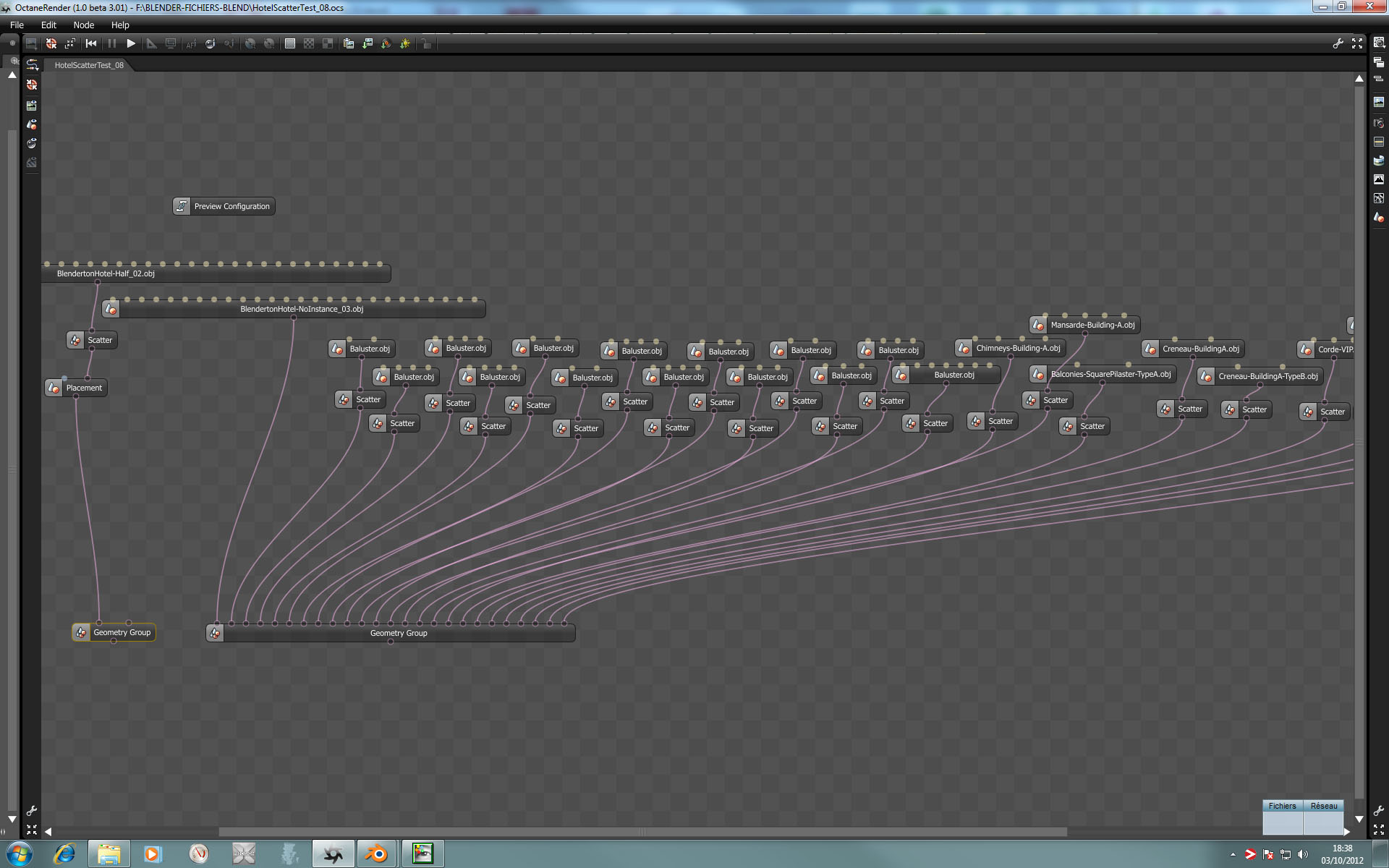Open the Node menu
Viewport: 1389px width, 868px height.
83,25
